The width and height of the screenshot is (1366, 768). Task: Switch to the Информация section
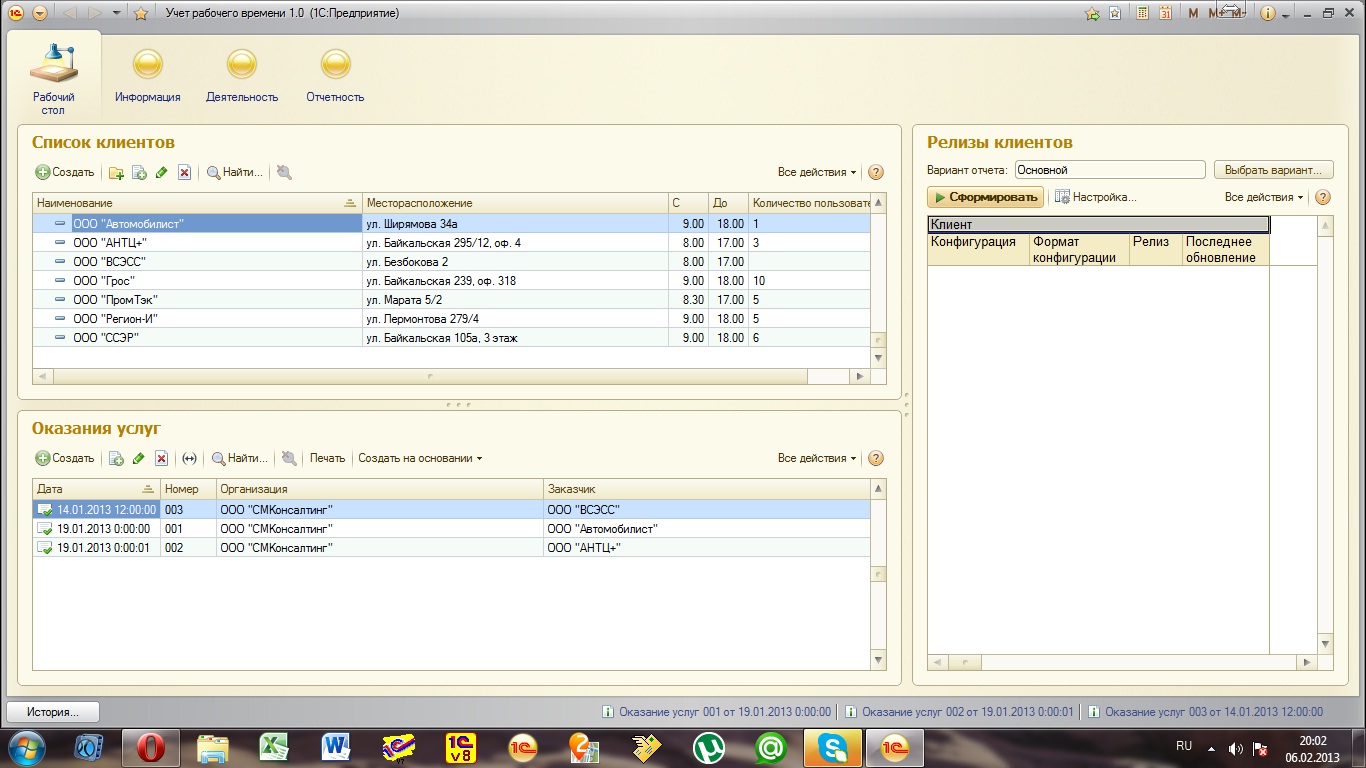147,76
